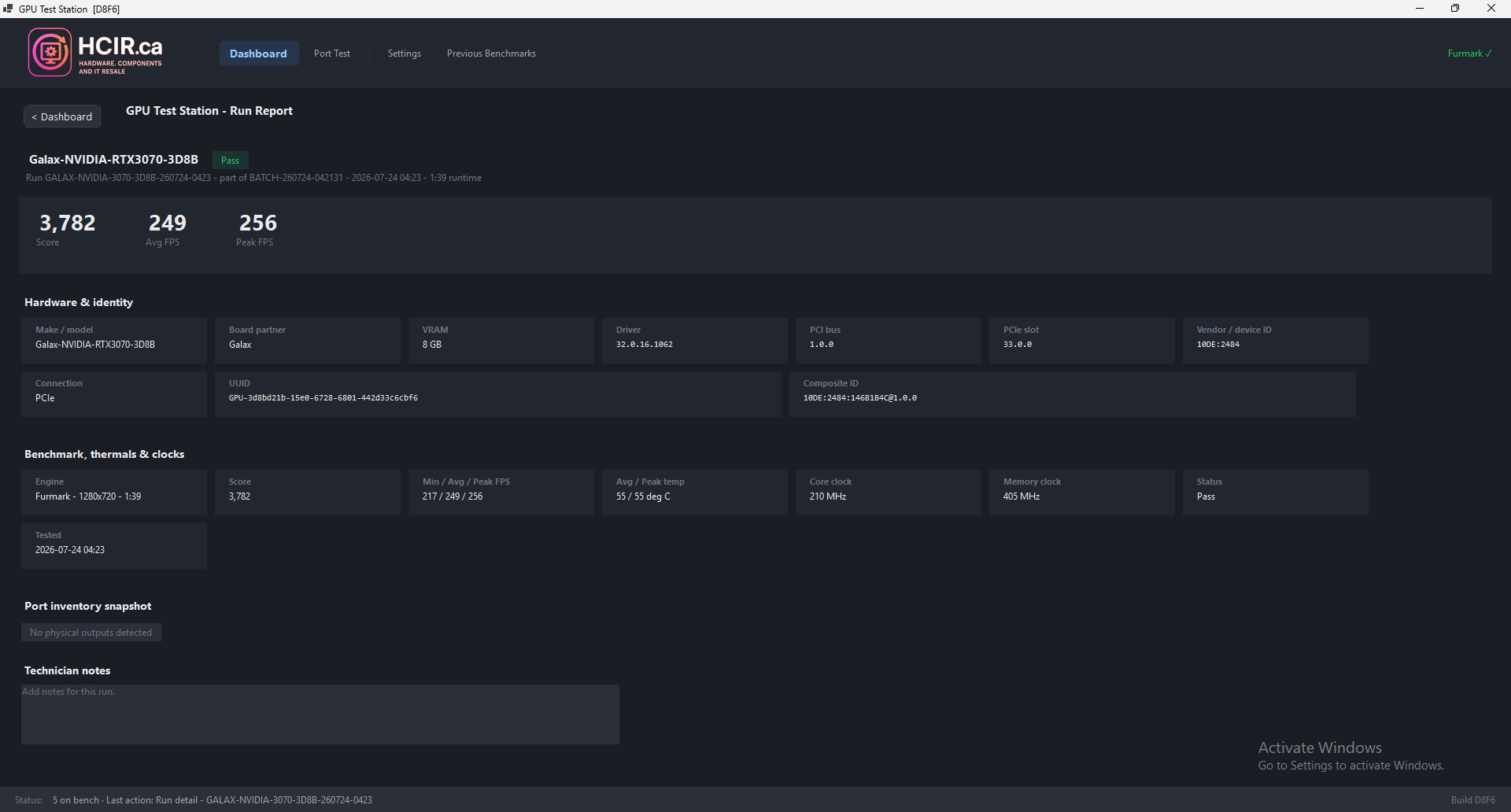This screenshot has width=1511, height=812.
Task: Minimize the GPU Test Station window
Action: [x=1420, y=9]
